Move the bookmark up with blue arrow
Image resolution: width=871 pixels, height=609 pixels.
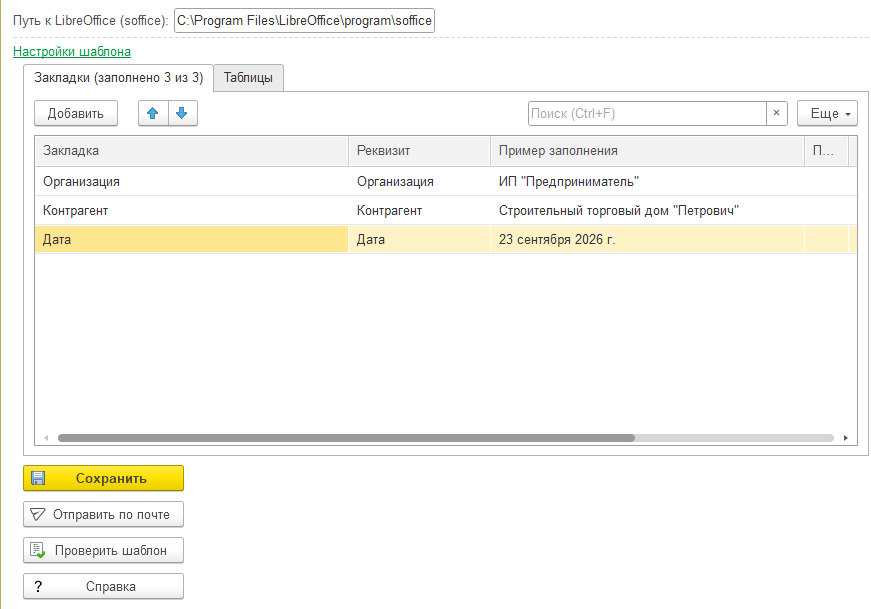point(153,113)
